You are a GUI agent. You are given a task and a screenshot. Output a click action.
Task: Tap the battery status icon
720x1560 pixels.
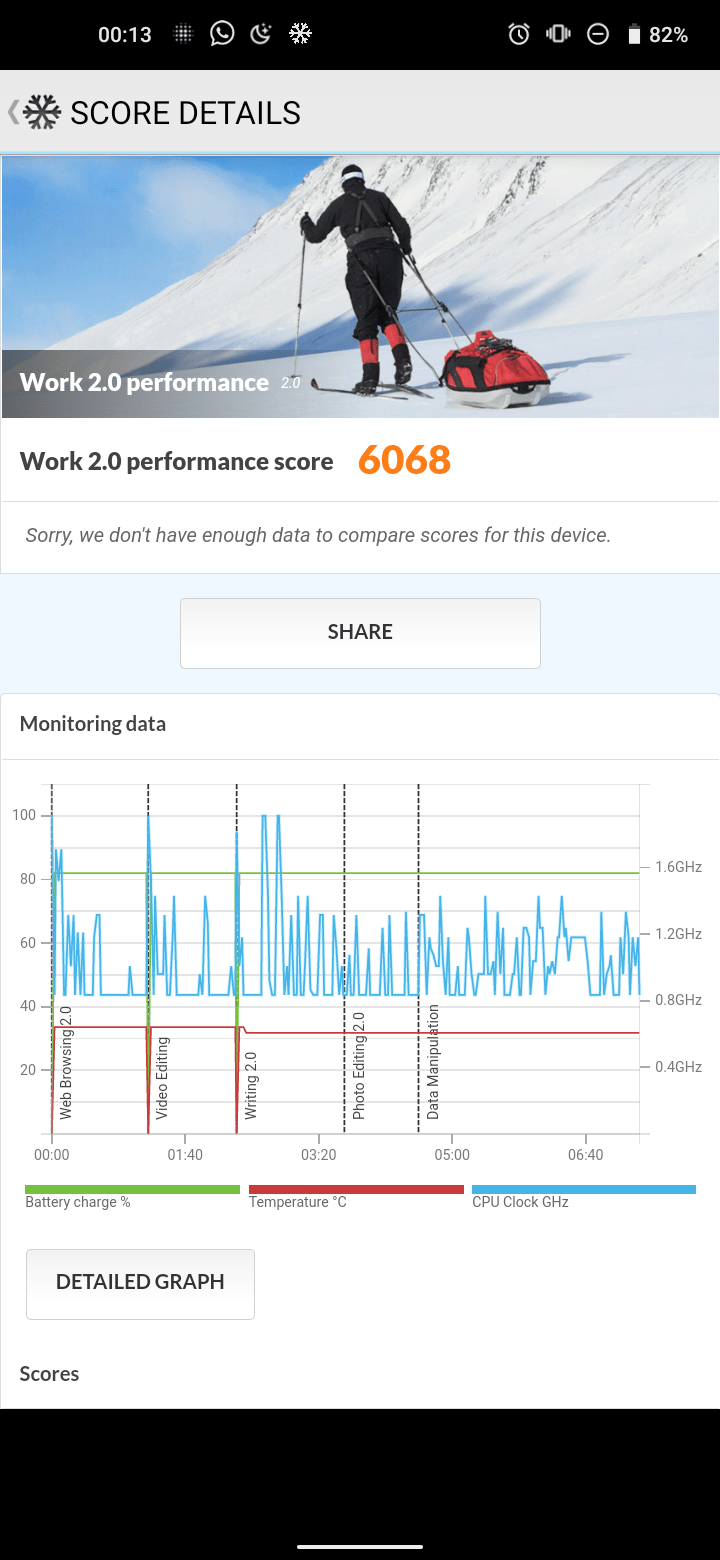pos(633,35)
